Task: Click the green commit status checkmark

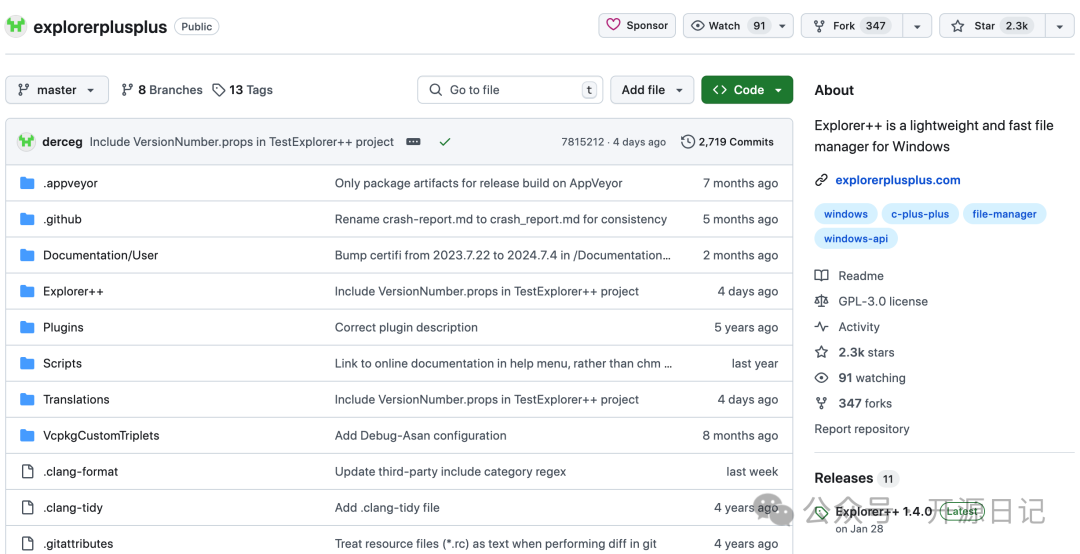Action: [x=445, y=142]
